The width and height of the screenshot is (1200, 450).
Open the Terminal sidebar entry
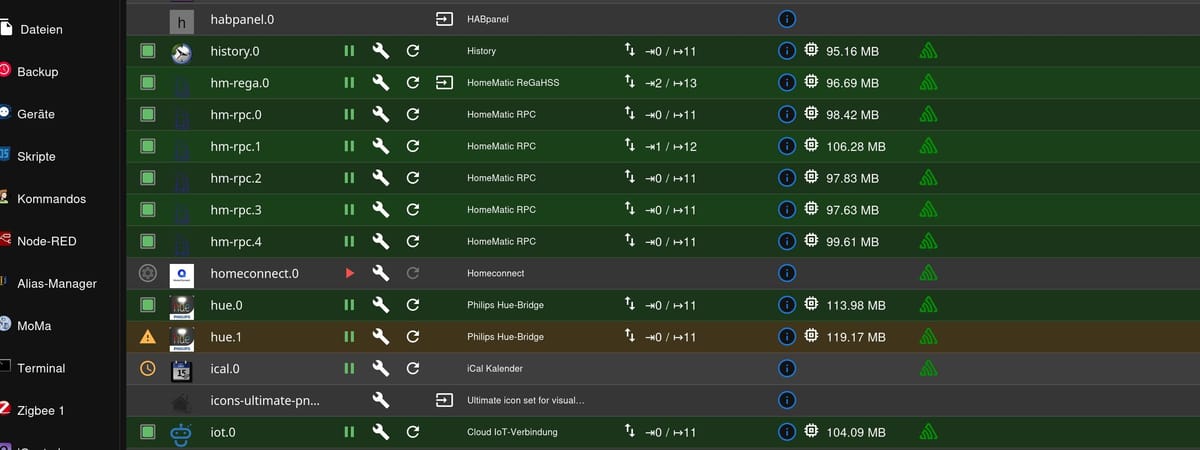click(40, 368)
